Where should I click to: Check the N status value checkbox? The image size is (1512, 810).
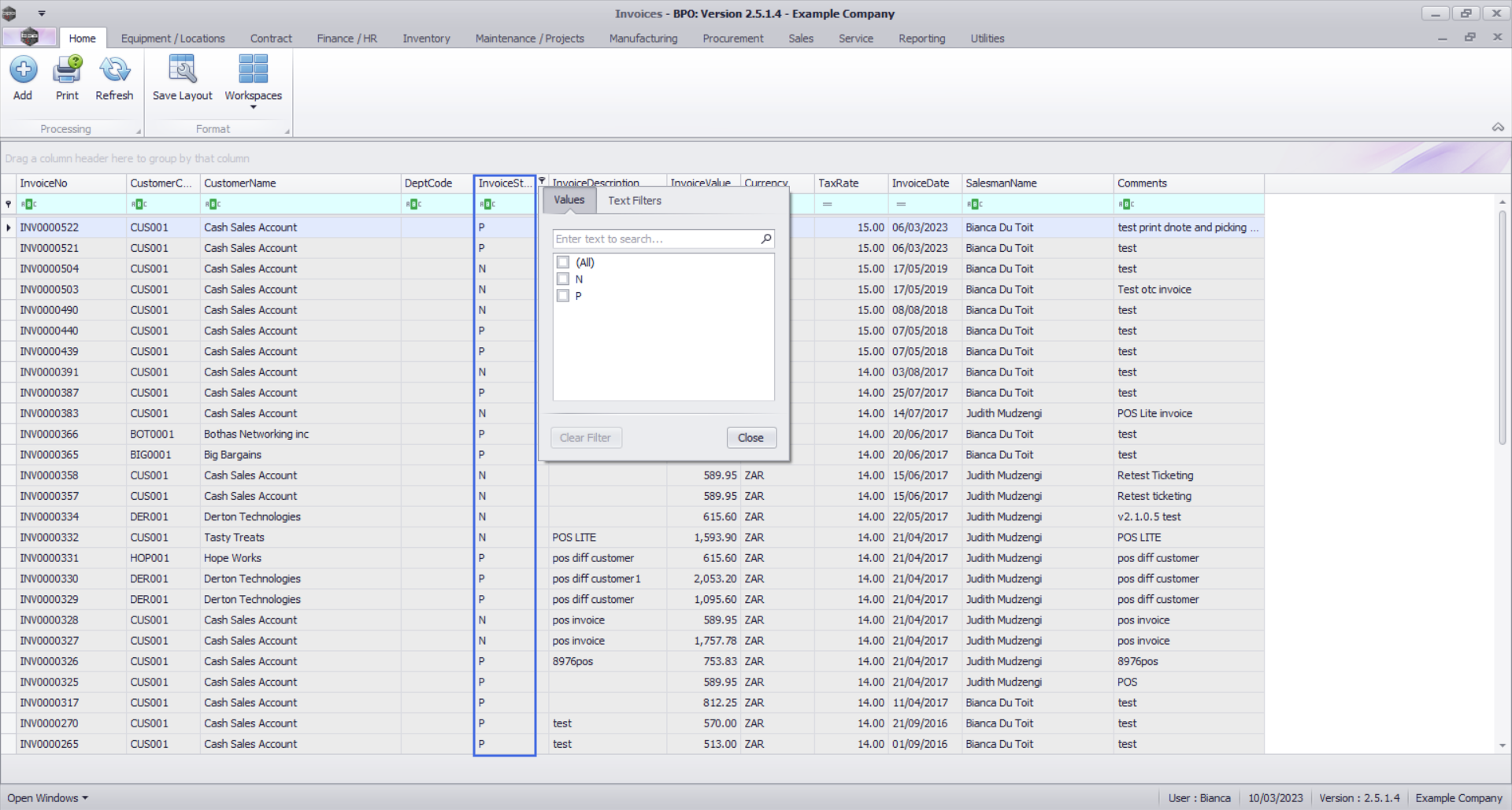click(563, 279)
